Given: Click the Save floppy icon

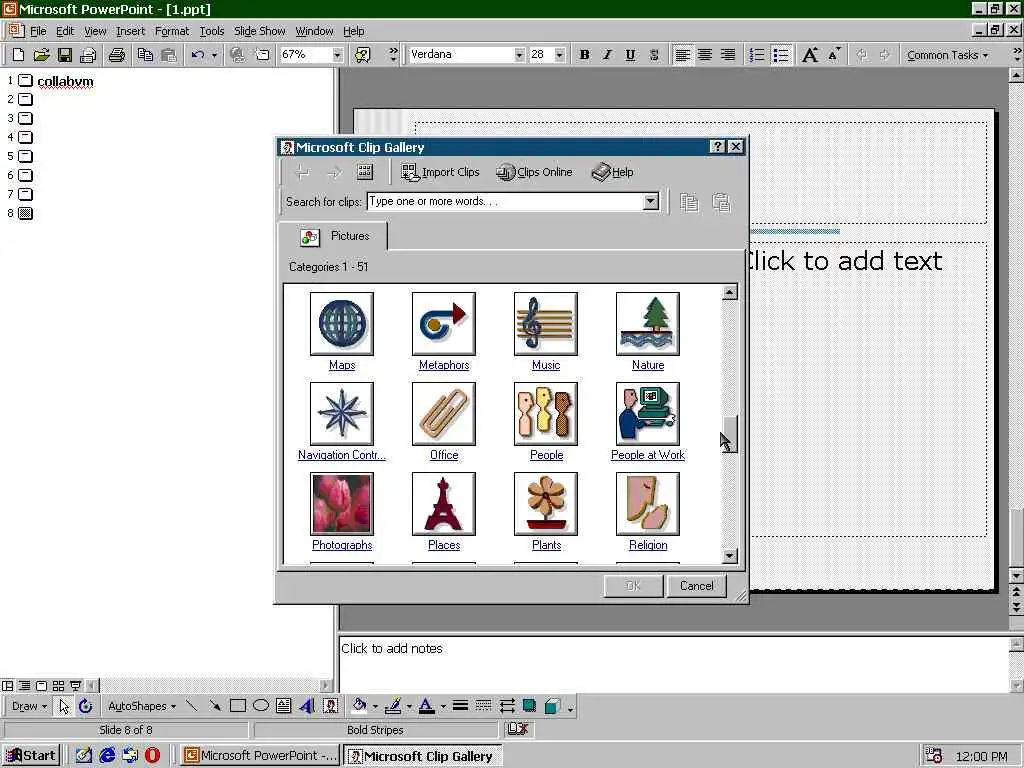Looking at the screenshot, I should (x=65, y=55).
